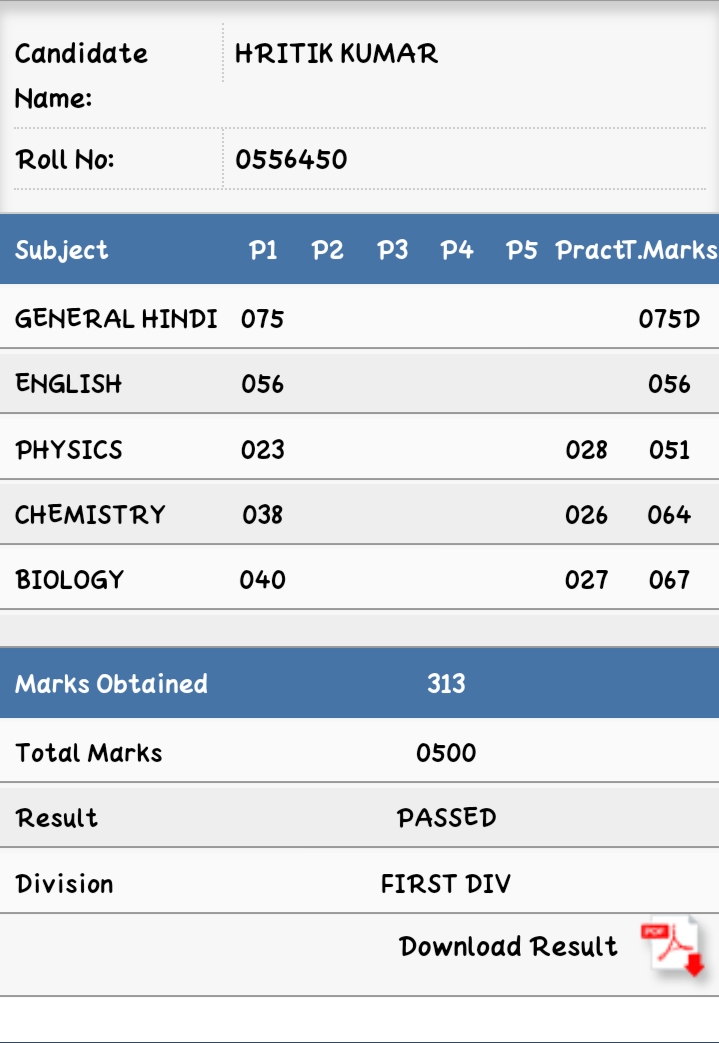Screen dimensions: 719x1043
Task: Click the roll number 0556450
Action: point(291,160)
